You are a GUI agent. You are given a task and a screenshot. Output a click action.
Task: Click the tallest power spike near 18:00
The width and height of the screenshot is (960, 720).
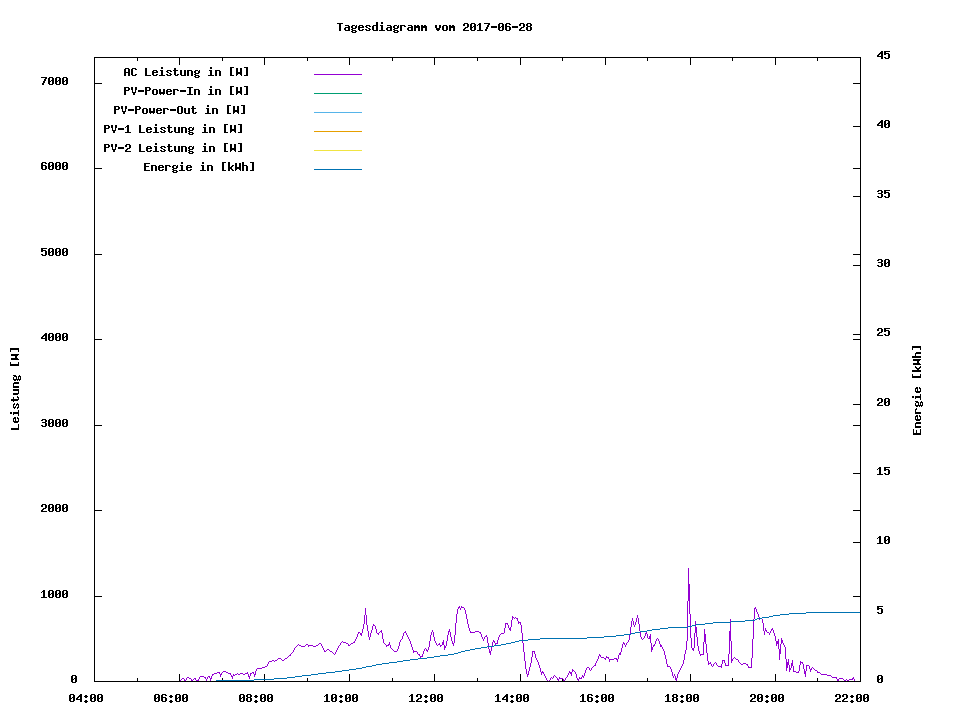coord(688,572)
